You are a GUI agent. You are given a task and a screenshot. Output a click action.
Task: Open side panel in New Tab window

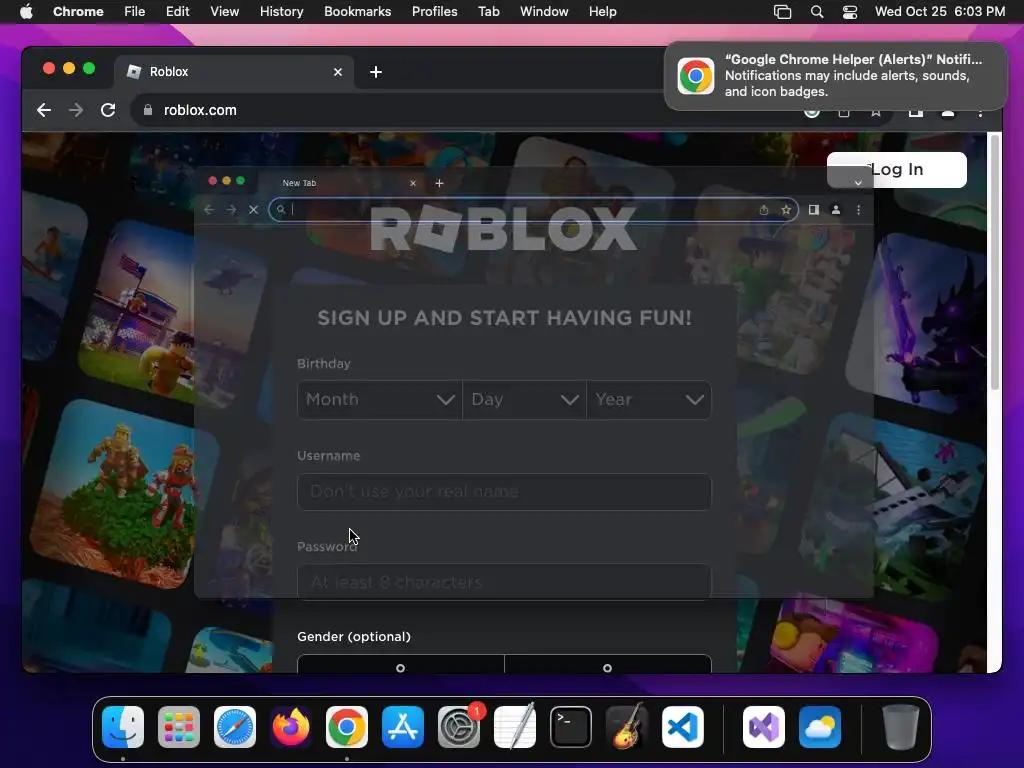pos(814,210)
